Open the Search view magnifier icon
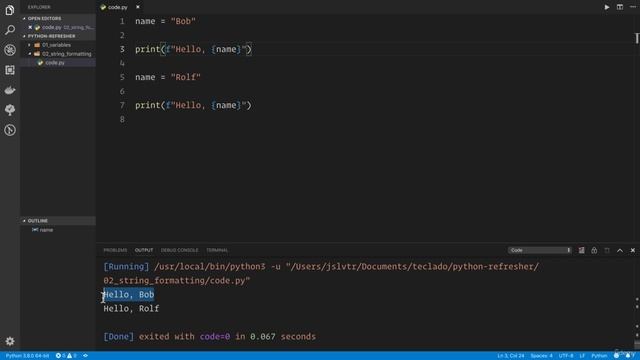This screenshot has width=640, height=360. (10, 30)
